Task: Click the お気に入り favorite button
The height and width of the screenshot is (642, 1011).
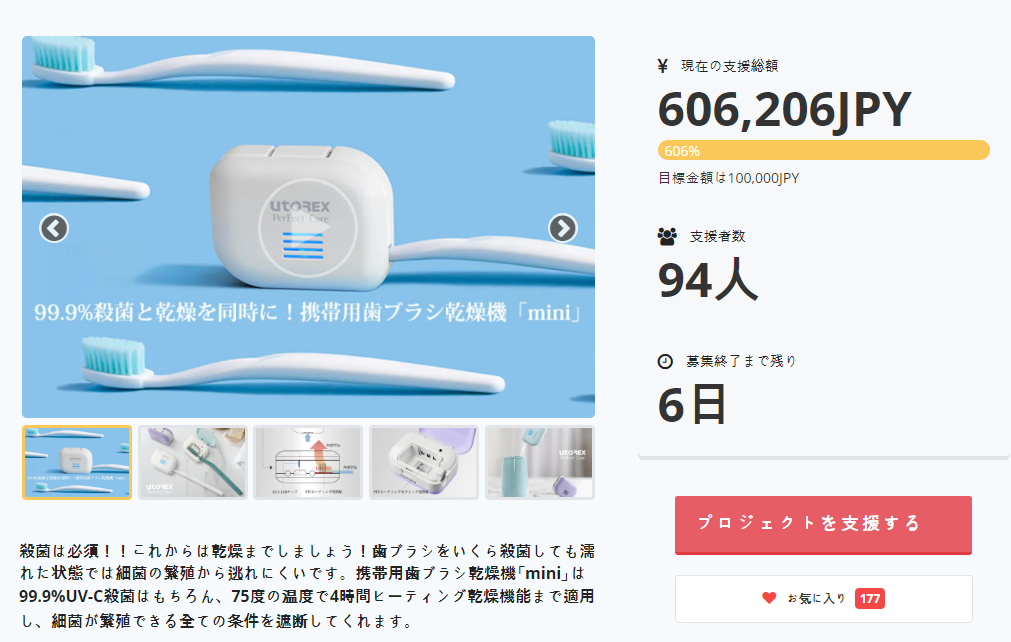Action: pos(823,599)
